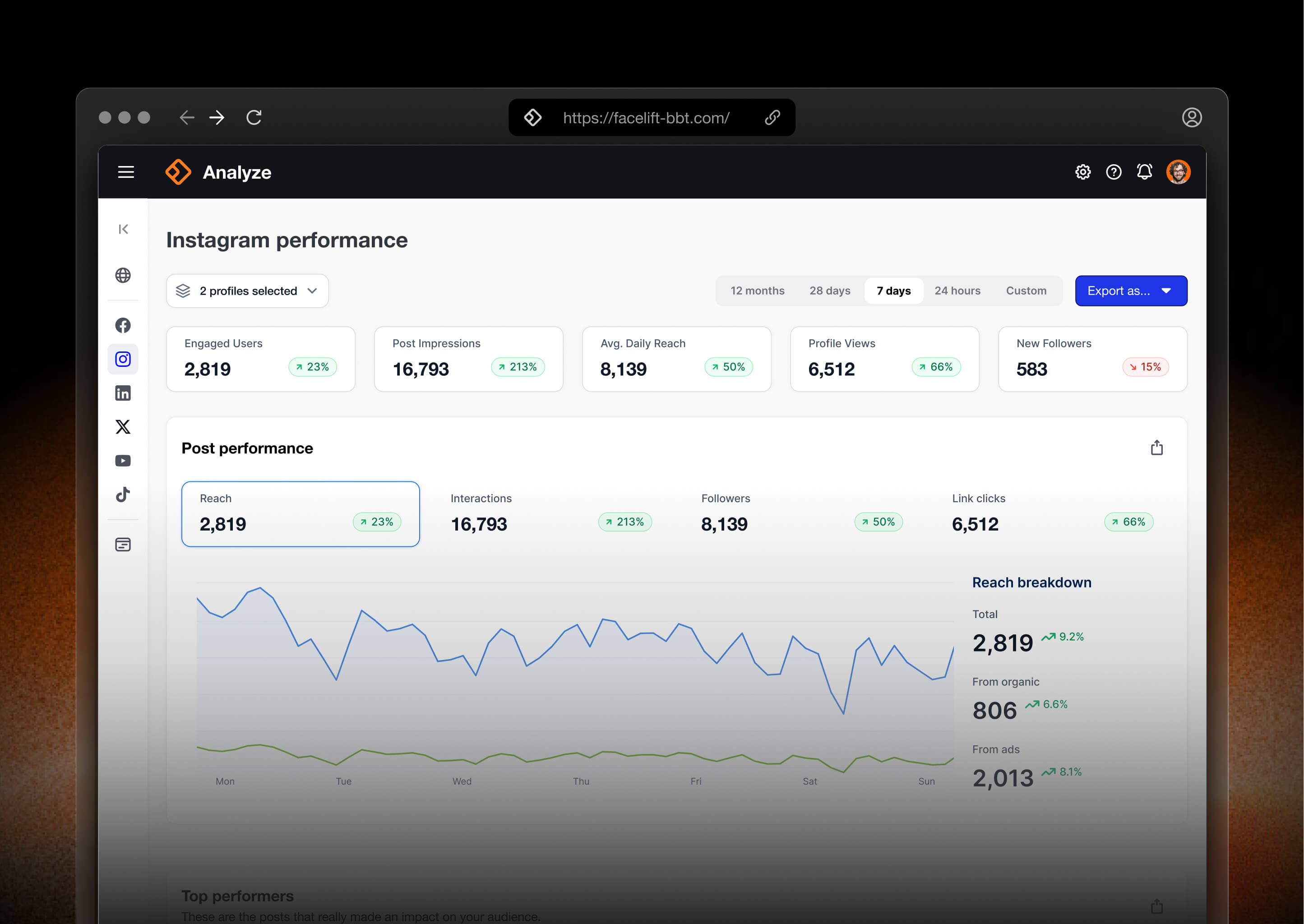1304x924 pixels.
Task: Select the LinkedIn icon in sidebar
Action: click(x=123, y=393)
